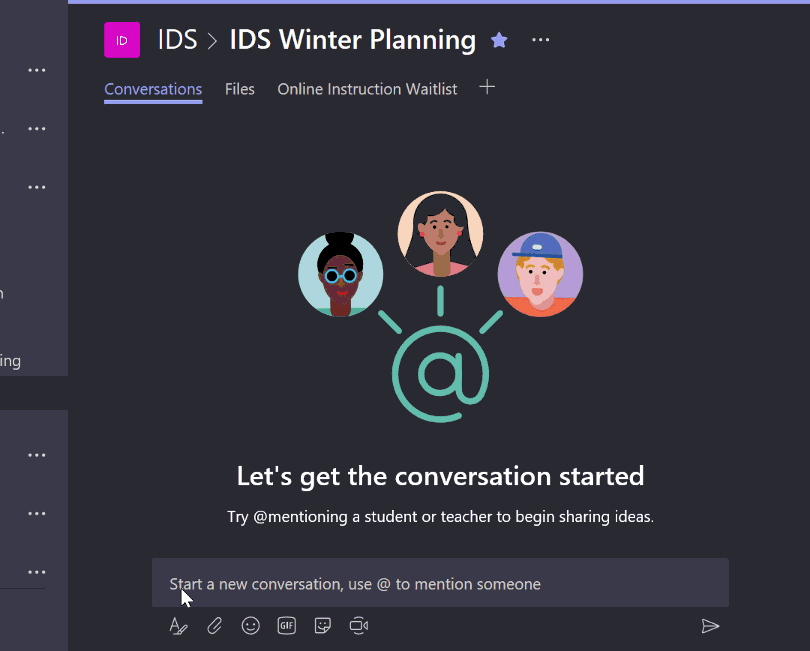Viewport: 810px width, 651px height.
Task: Click the avatar wearing a blue cap
Action: (x=540, y=274)
